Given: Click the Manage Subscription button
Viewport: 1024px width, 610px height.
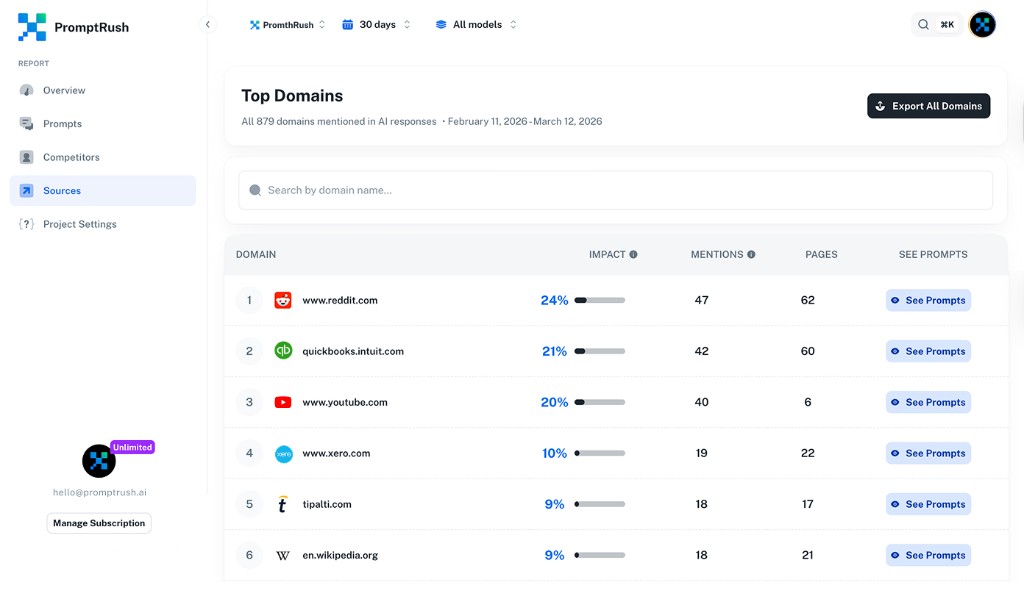Looking at the screenshot, I should tap(99, 523).
